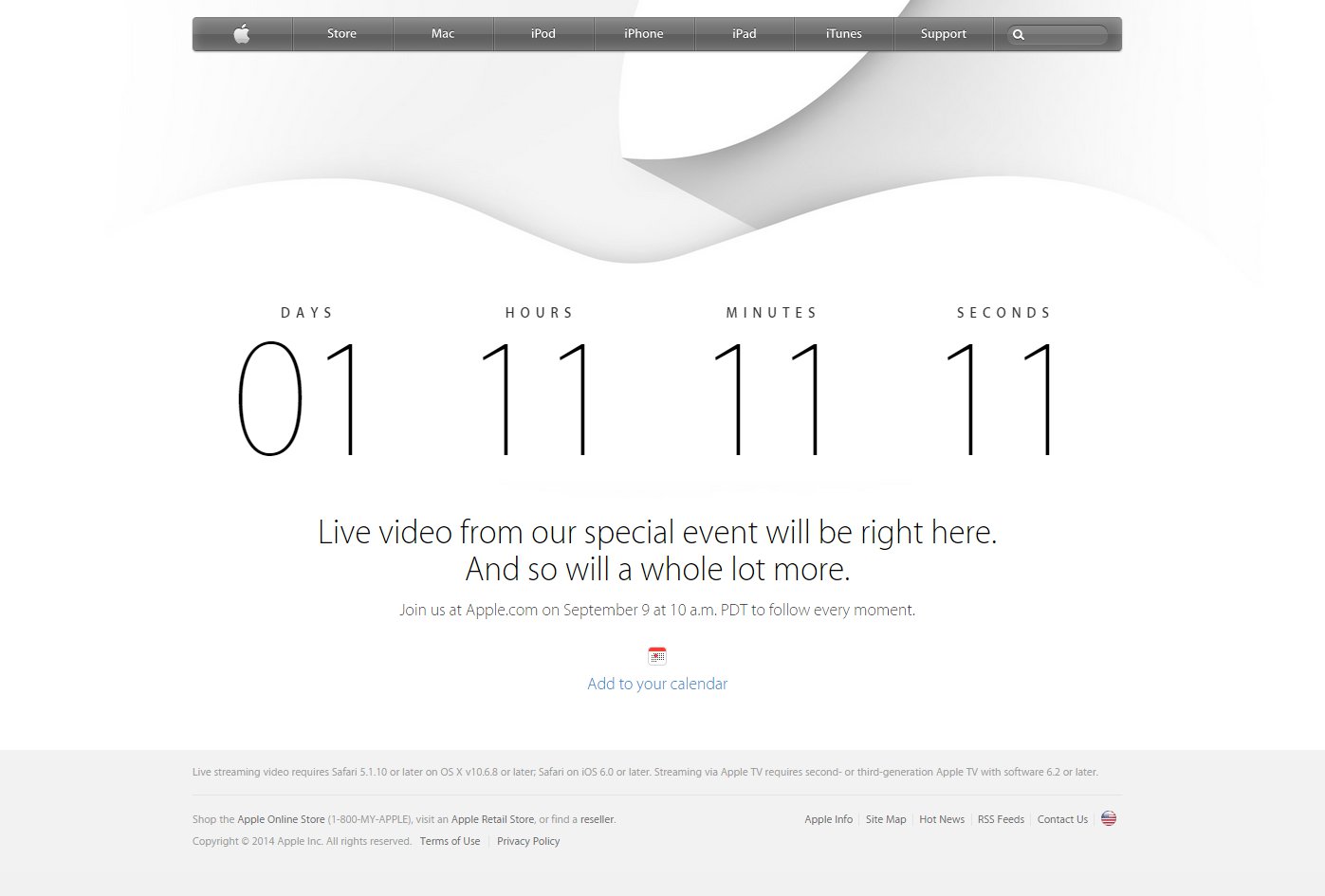Click the live streaming requirements footnote

pos(645,772)
